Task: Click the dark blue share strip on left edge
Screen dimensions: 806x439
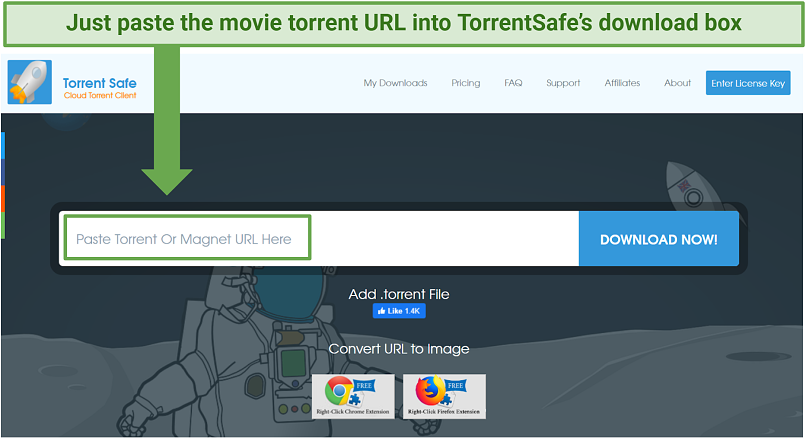Action: pos(3,172)
